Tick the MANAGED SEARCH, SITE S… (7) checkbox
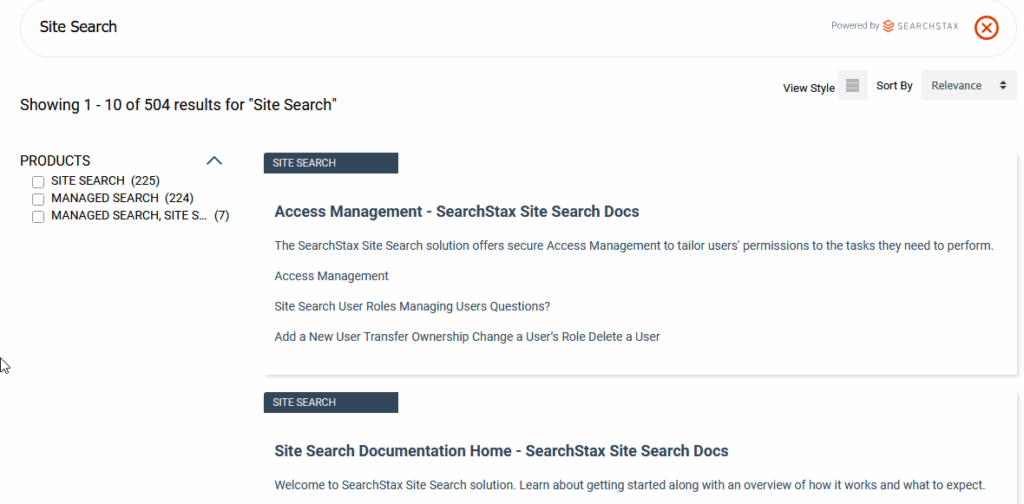 (x=38, y=216)
